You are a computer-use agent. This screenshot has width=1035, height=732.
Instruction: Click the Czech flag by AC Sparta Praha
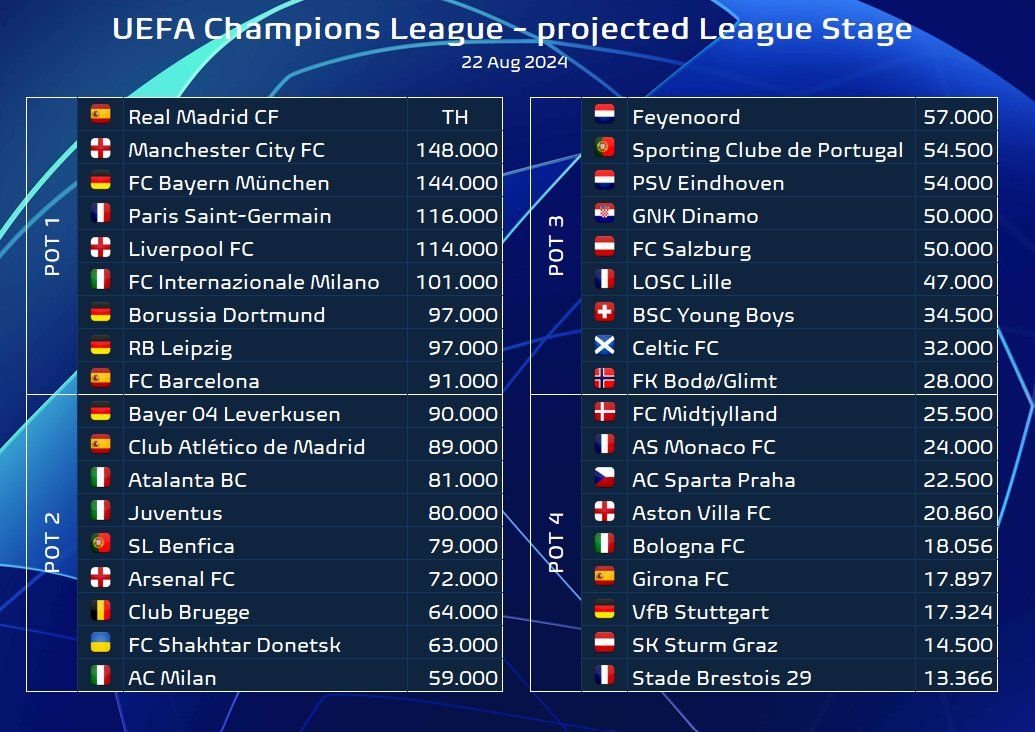tap(604, 477)
